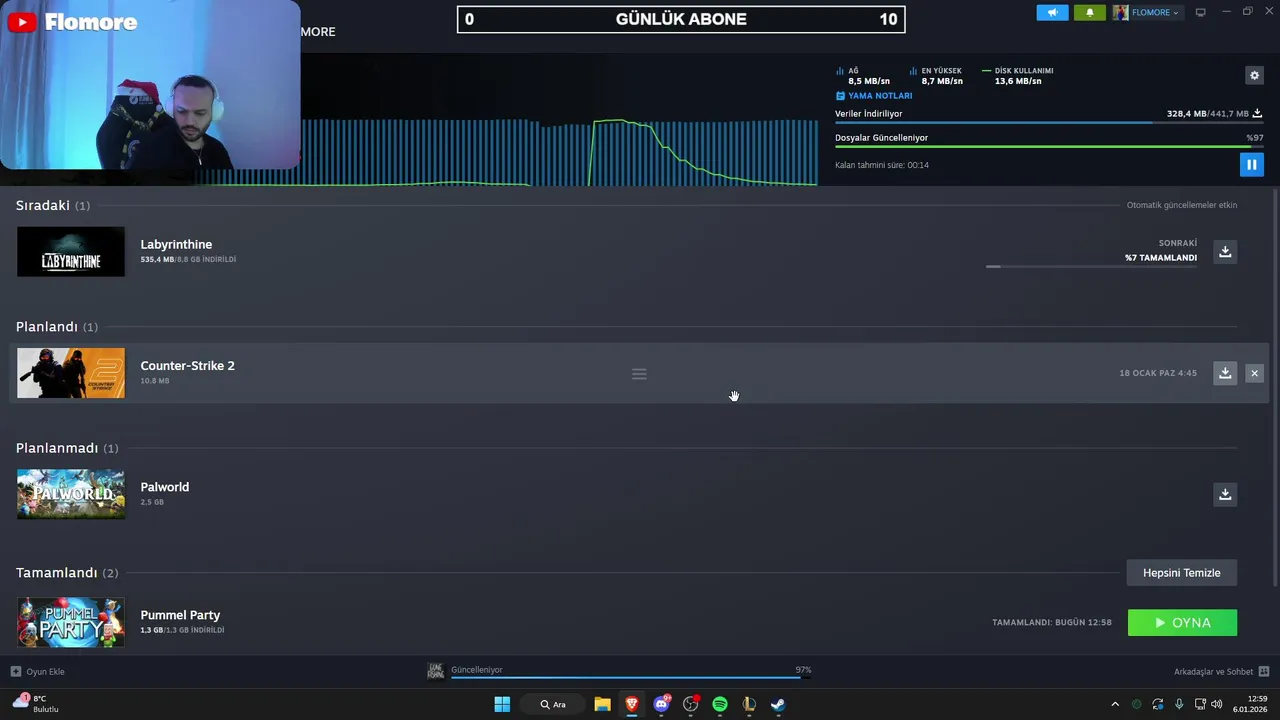Screen dimensions: 1280x720
Task: Click tray microphone icon
Action: tap(1179, 704)
